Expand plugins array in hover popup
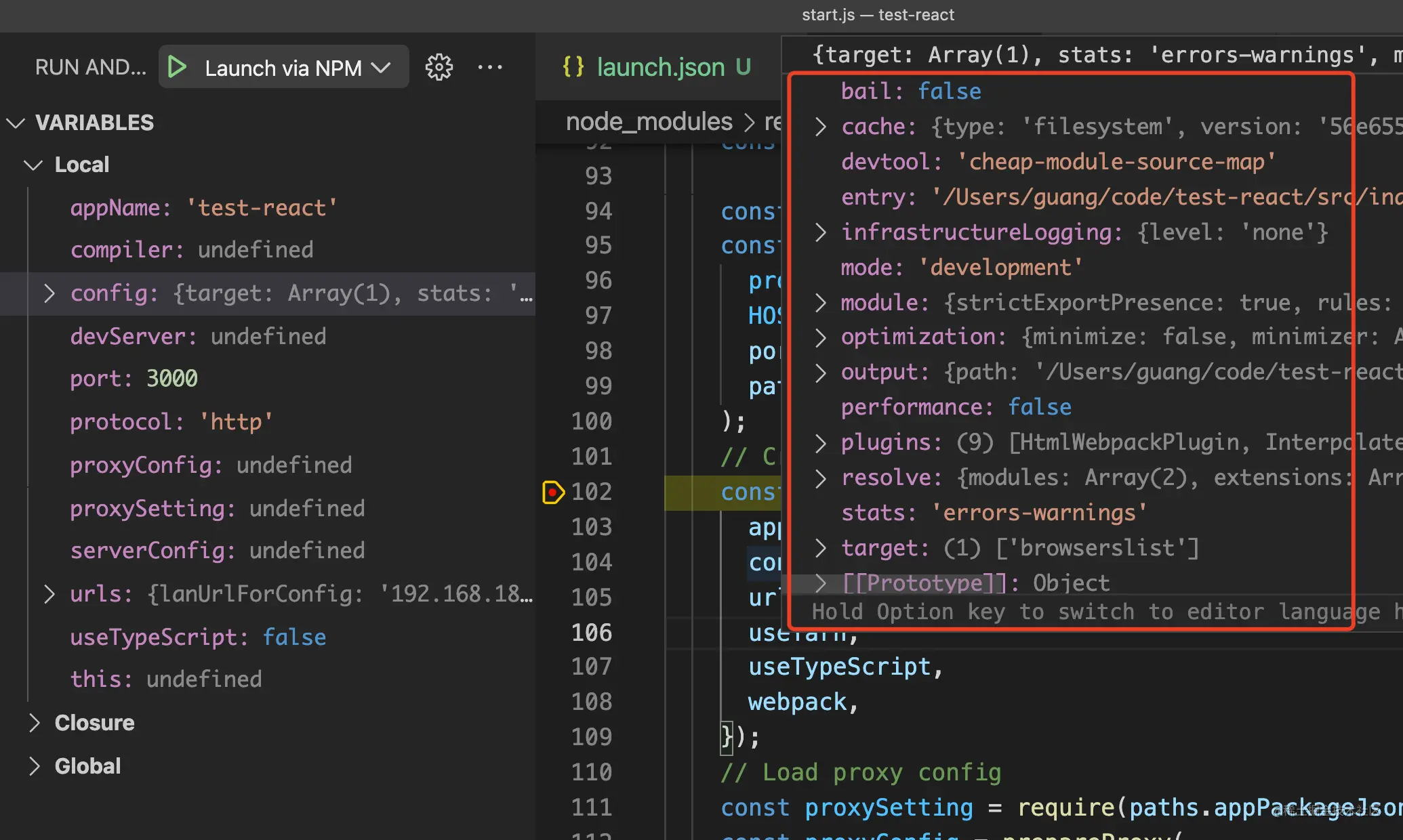 tap(821, 443)
